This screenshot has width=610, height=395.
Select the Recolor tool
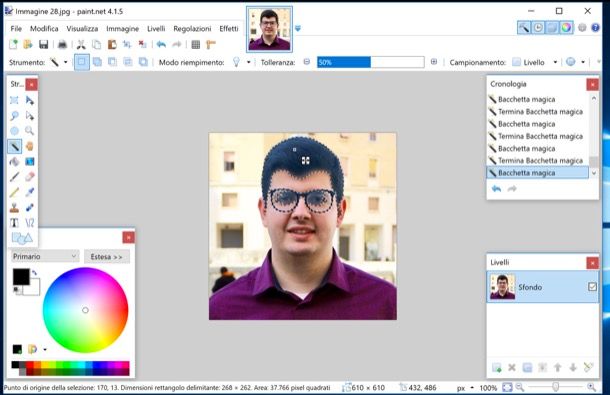30,207
